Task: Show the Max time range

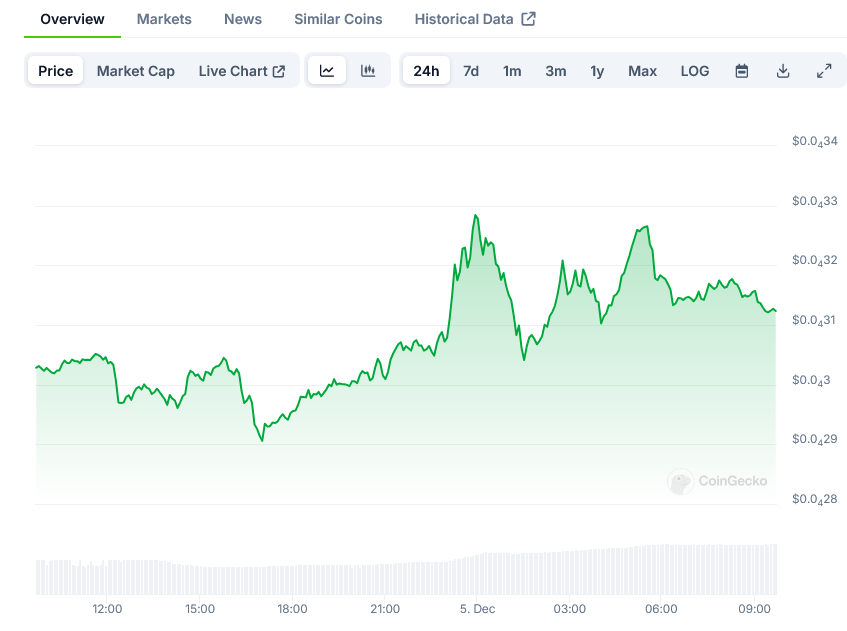Action: [x=643, y=71]
